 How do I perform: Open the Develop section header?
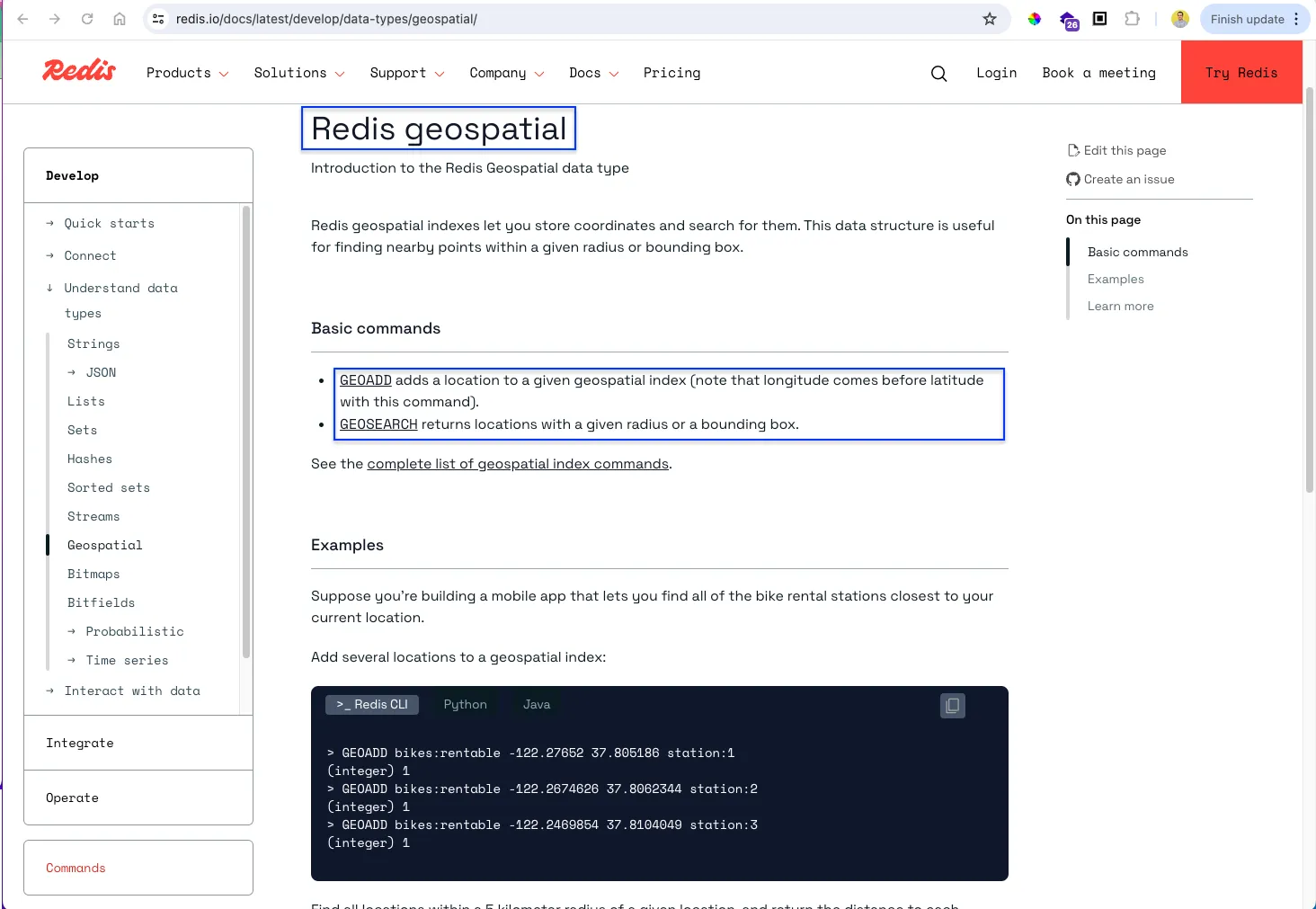coord(72,175)
